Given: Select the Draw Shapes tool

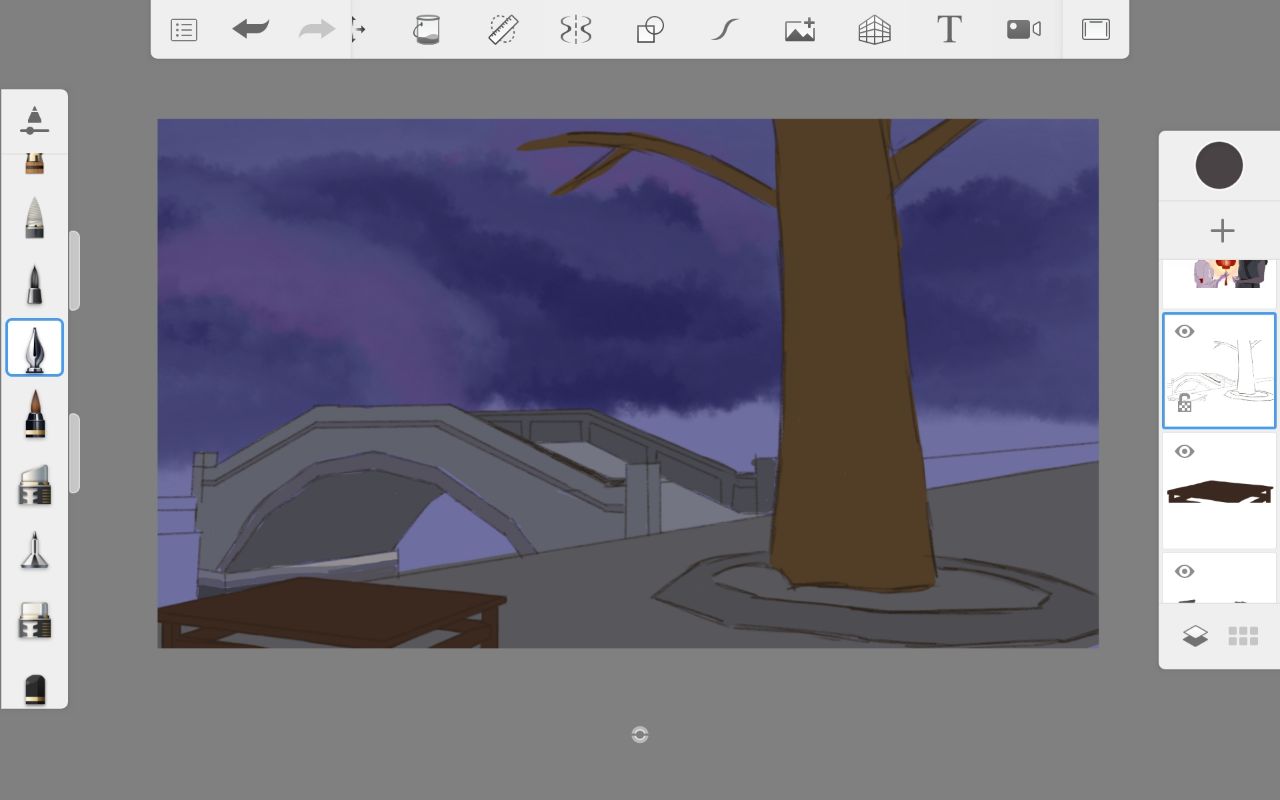Looking at the screenshot, I should 650,30.
